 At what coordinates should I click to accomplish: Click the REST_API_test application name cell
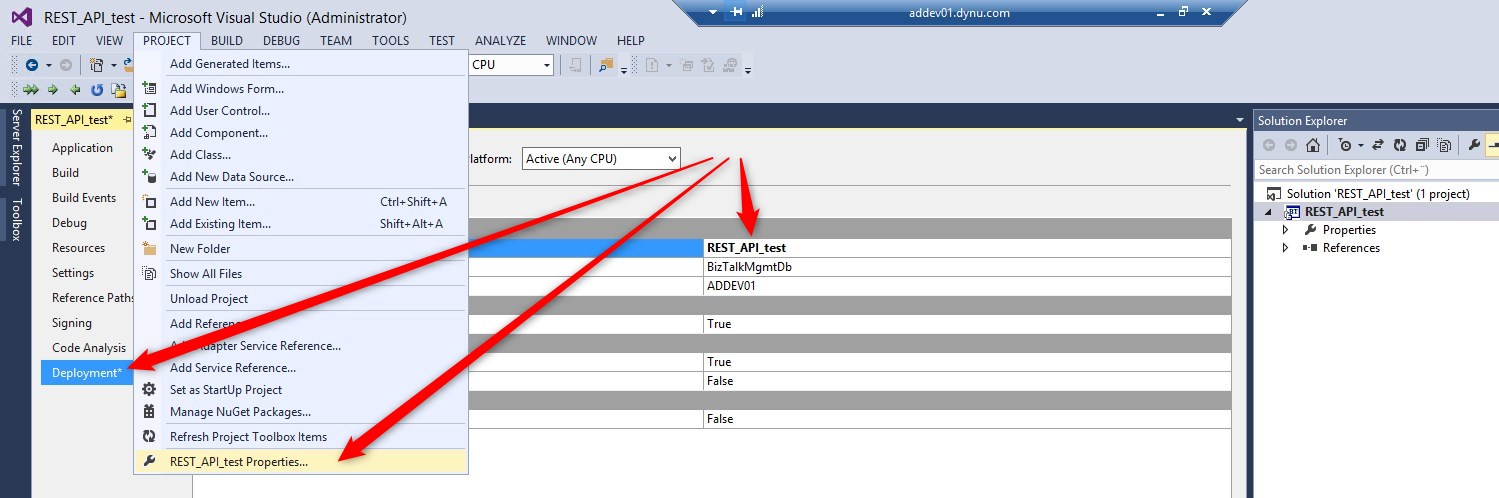[967, 248]
